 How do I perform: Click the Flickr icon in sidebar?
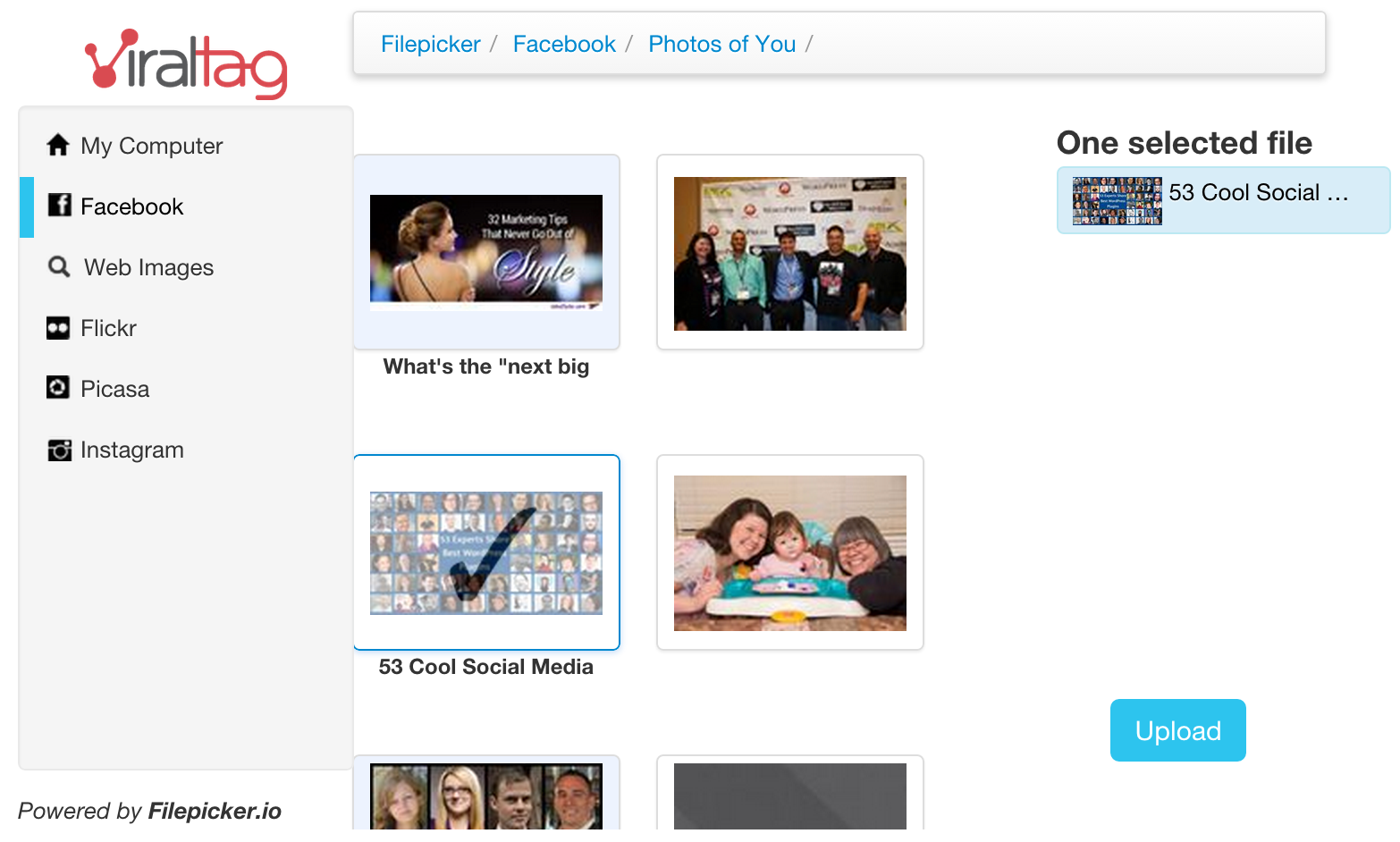(58, 328)
